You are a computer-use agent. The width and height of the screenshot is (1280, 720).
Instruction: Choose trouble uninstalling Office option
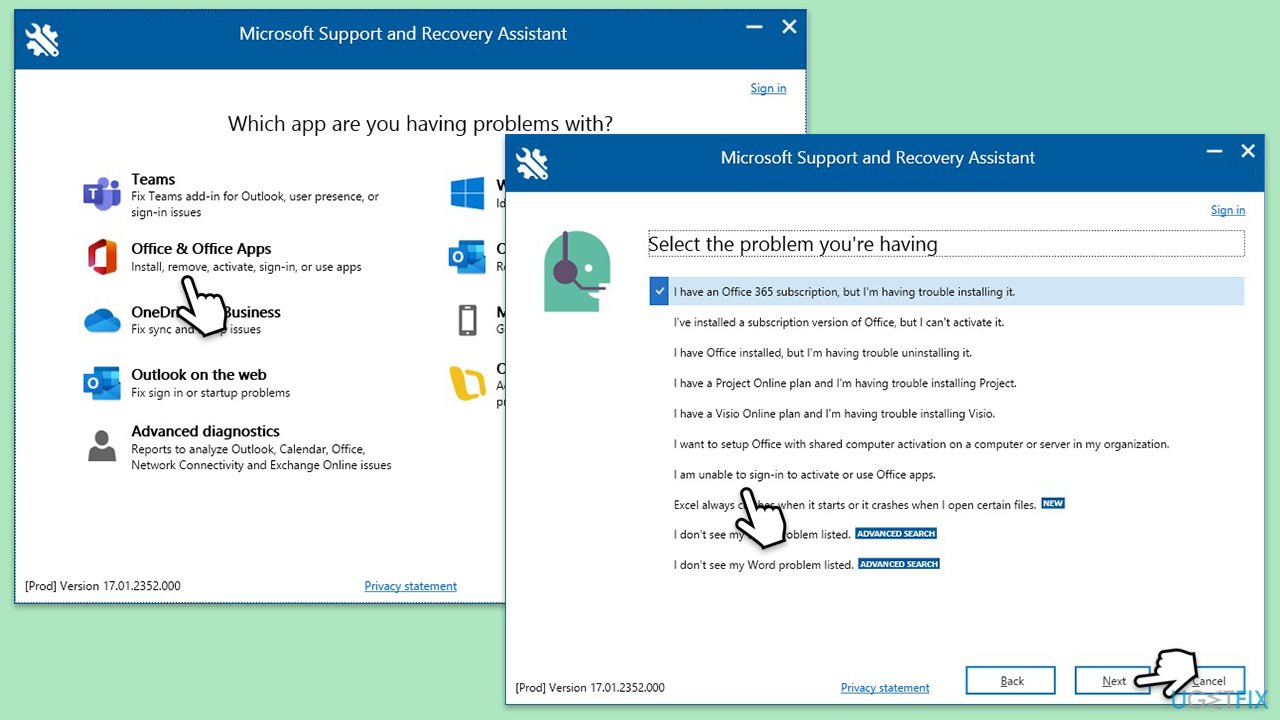pos(822,353)
